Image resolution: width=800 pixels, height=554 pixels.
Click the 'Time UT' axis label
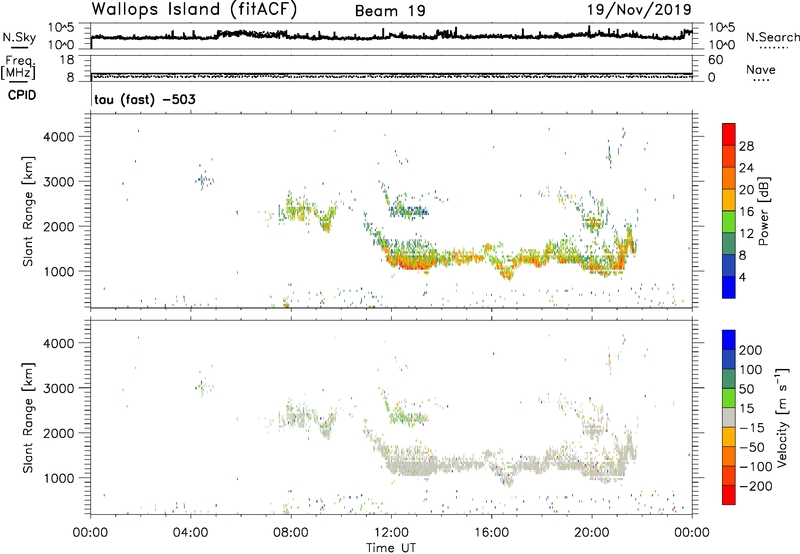[x=391, y=548]
